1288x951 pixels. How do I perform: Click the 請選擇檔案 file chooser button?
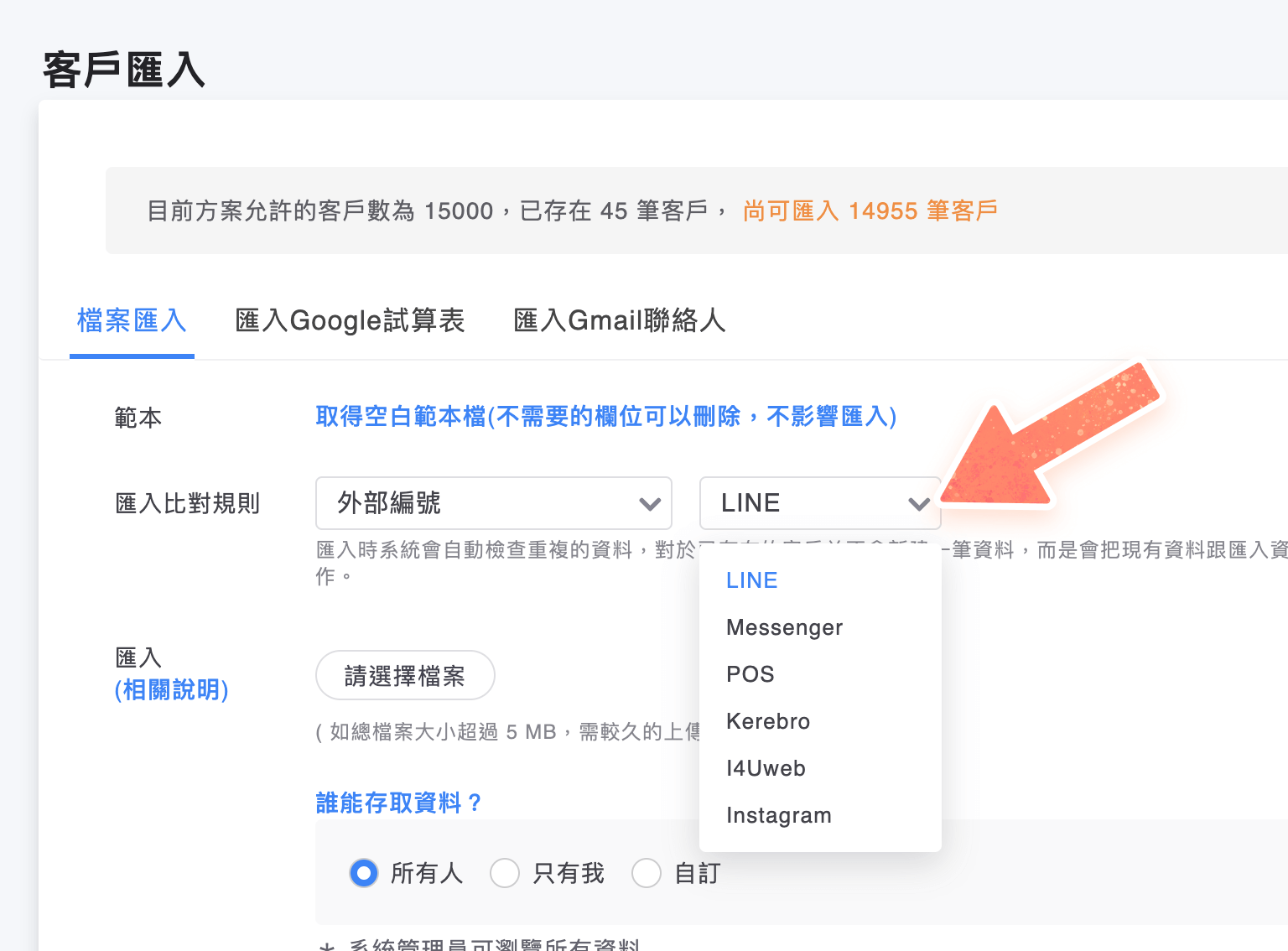coord(405,676)
